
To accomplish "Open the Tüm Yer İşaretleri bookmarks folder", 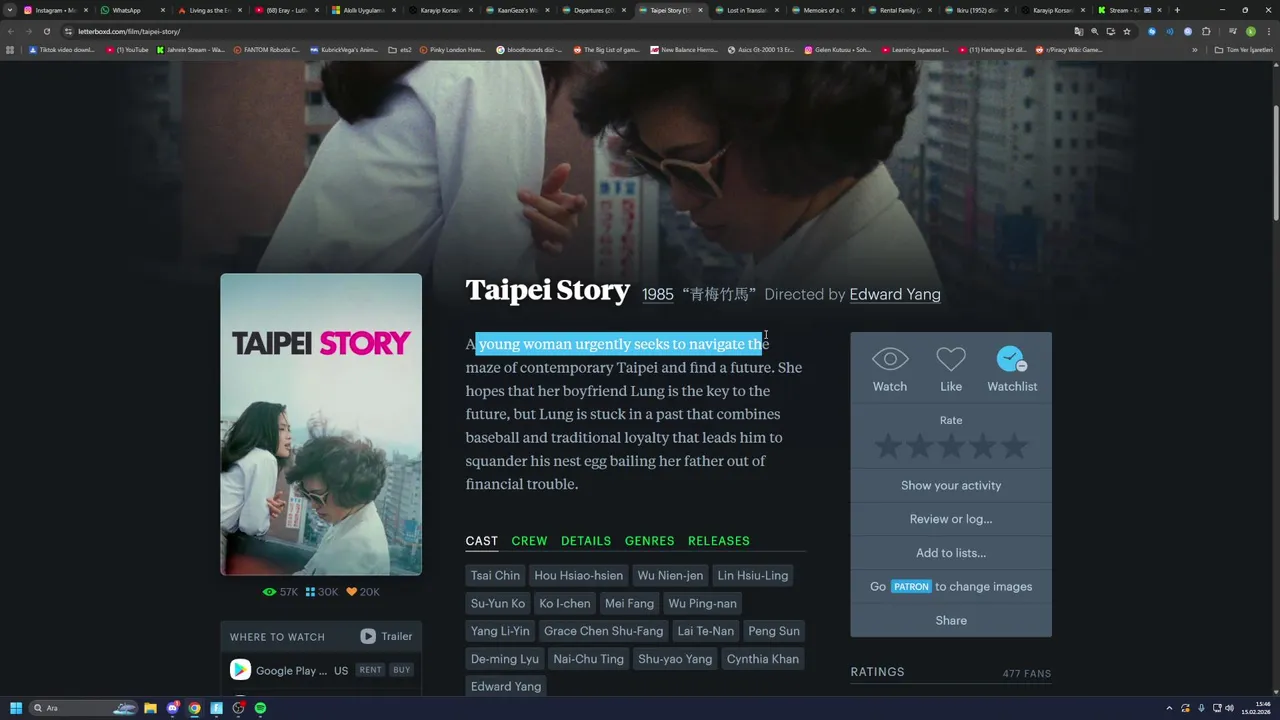I will pyautogui.click(x=1243, y=50).
